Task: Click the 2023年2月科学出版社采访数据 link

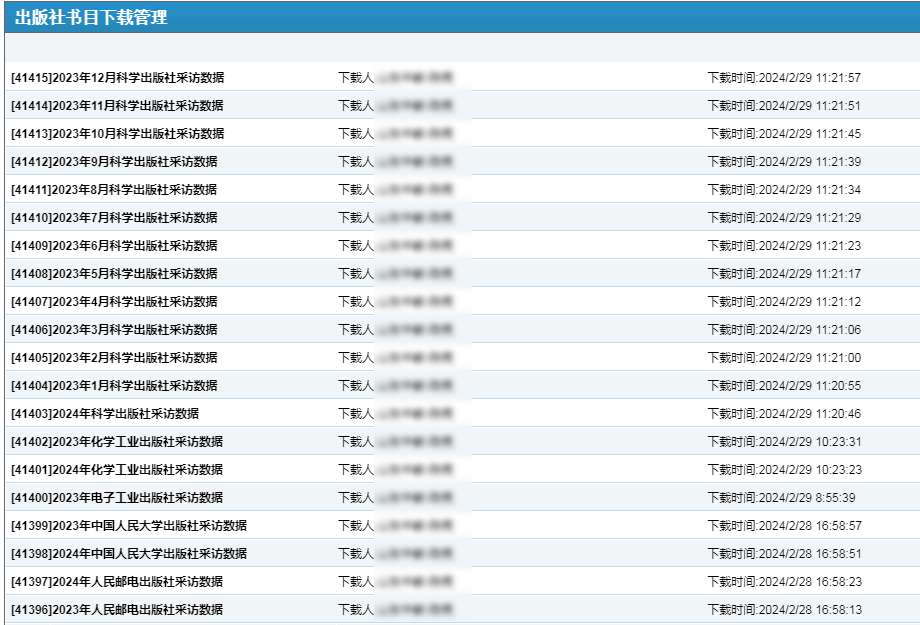Action: (x=114, y=358)
